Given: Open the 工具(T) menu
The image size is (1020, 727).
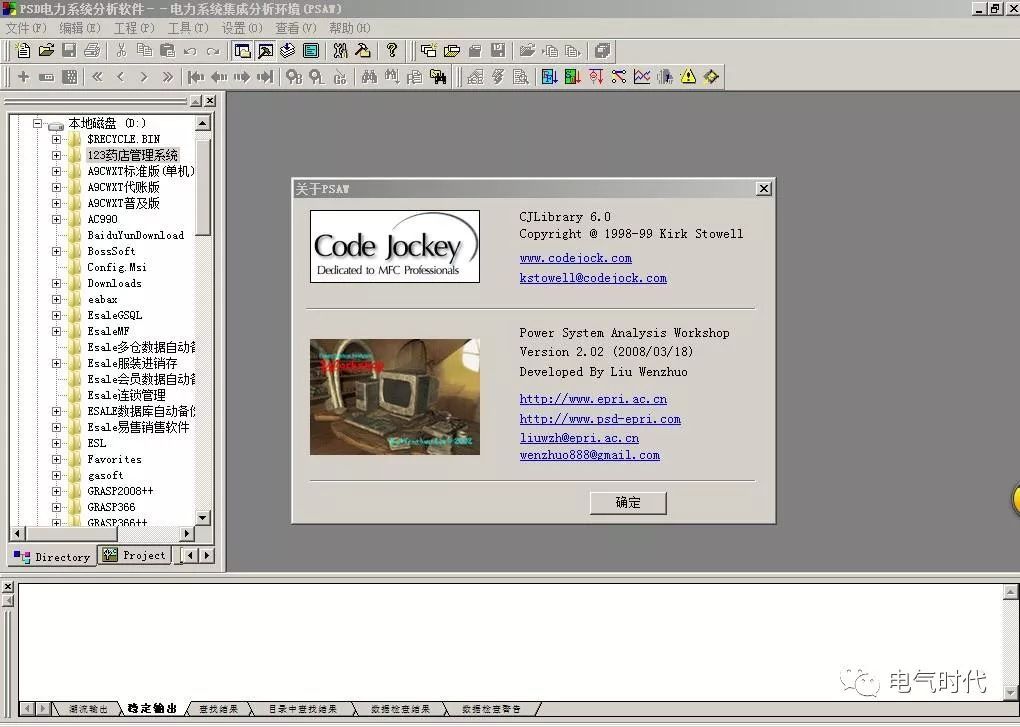Looking at the screenshot, I should (188, 28).
